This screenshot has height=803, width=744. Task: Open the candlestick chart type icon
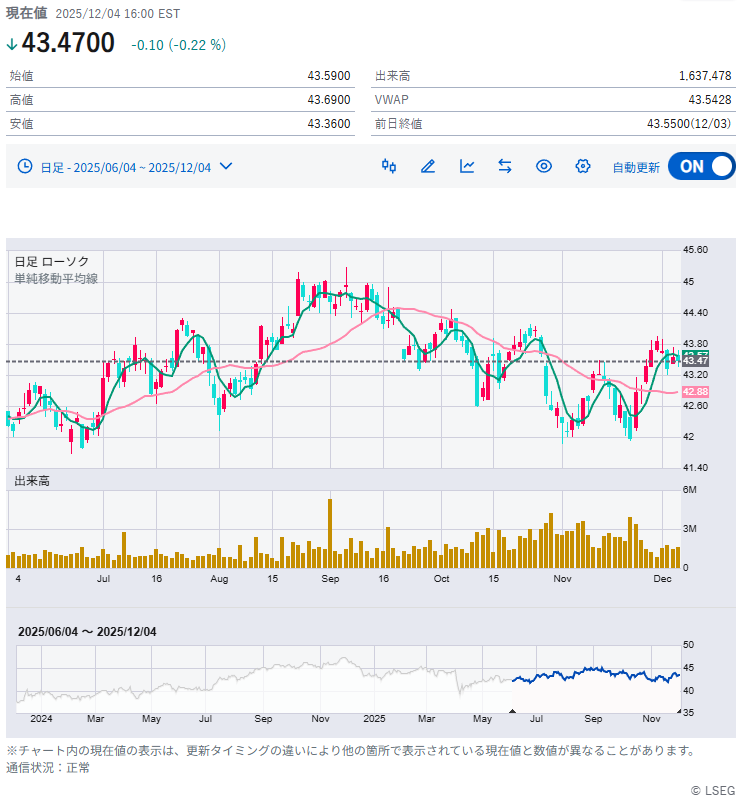(x=389, y=166)
